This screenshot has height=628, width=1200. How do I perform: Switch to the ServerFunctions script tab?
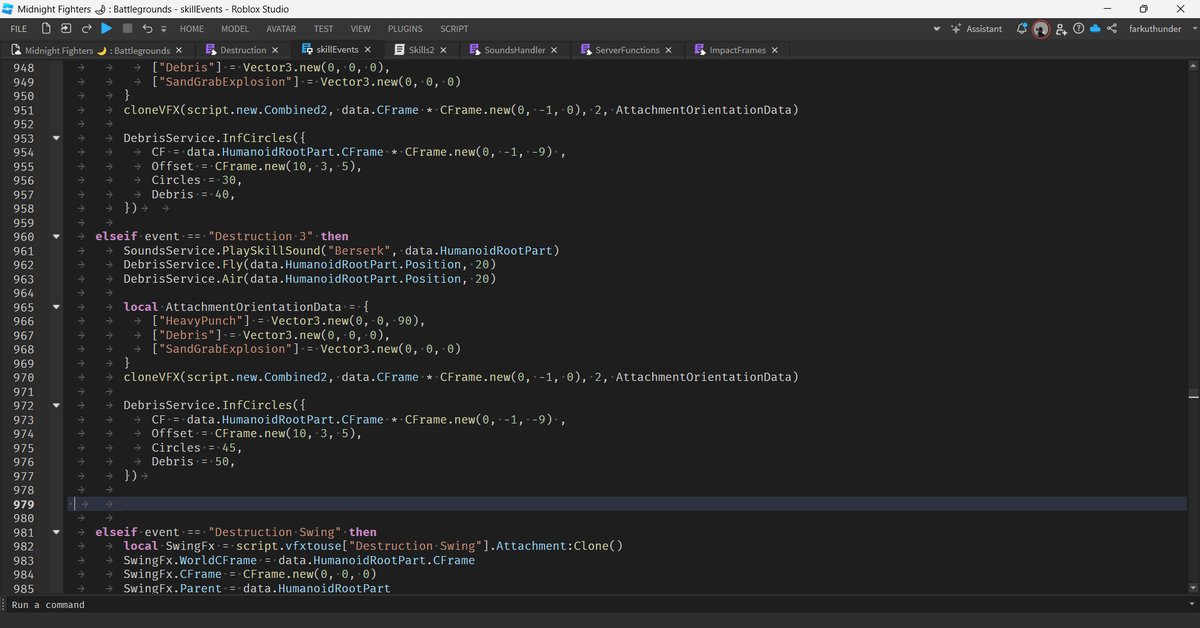point(627,50)
